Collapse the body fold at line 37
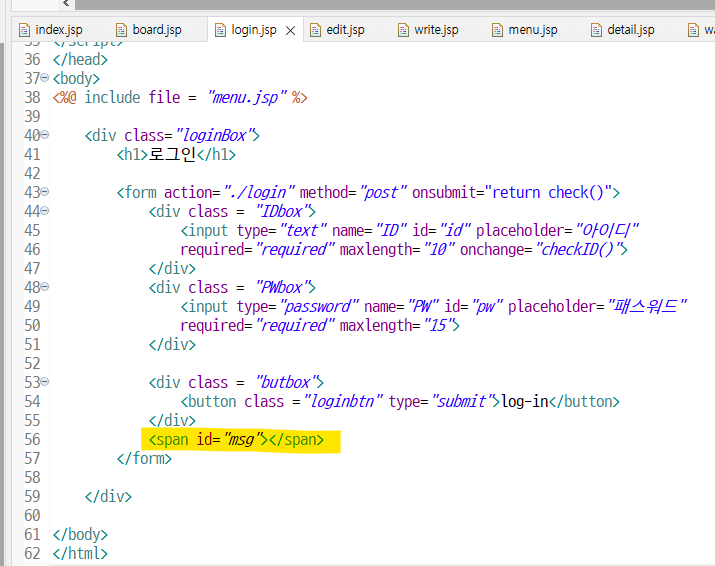This screenshot has height=566, width=715. (45, 78)
